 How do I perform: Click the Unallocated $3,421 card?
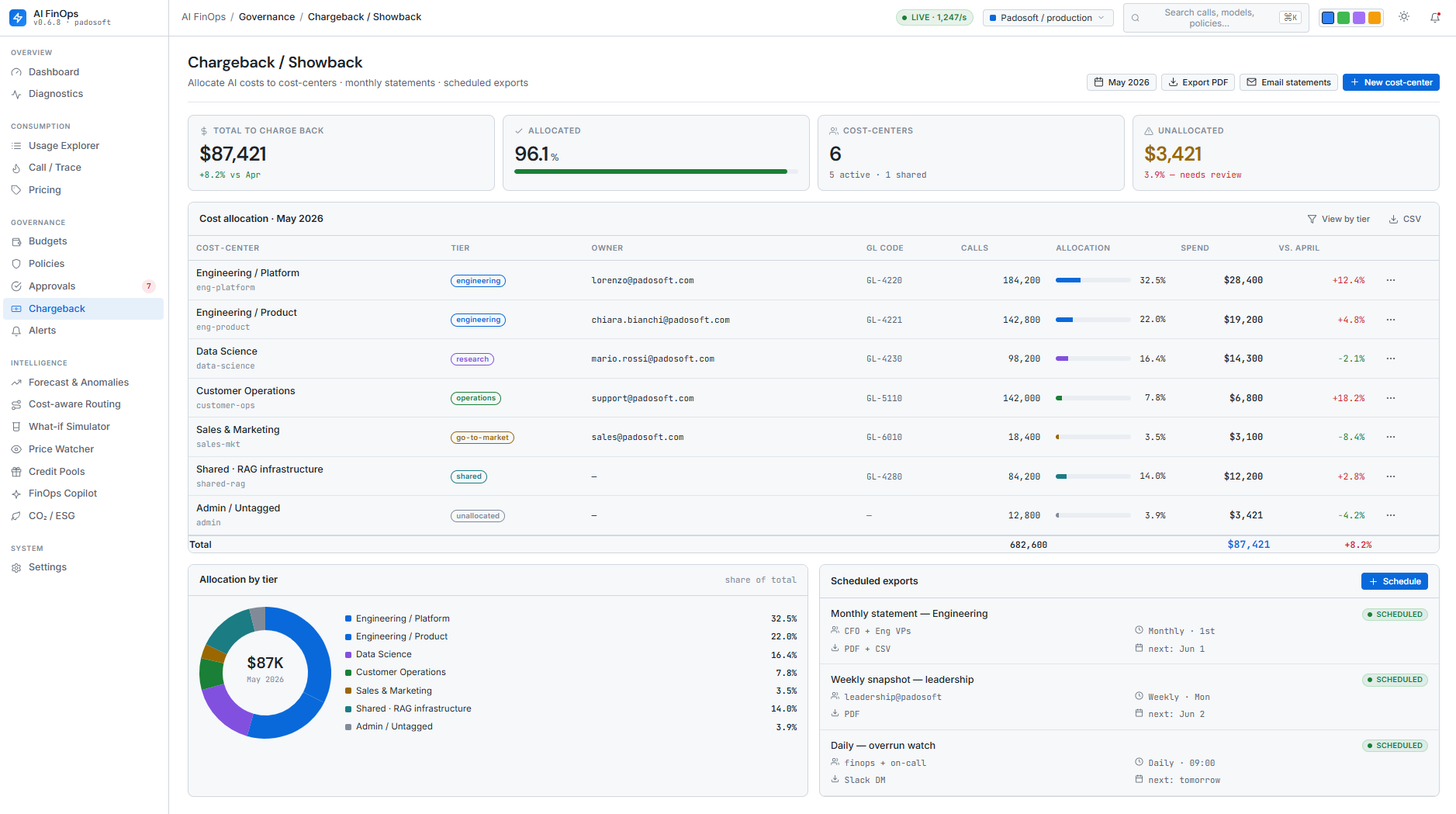point(1285,153)
